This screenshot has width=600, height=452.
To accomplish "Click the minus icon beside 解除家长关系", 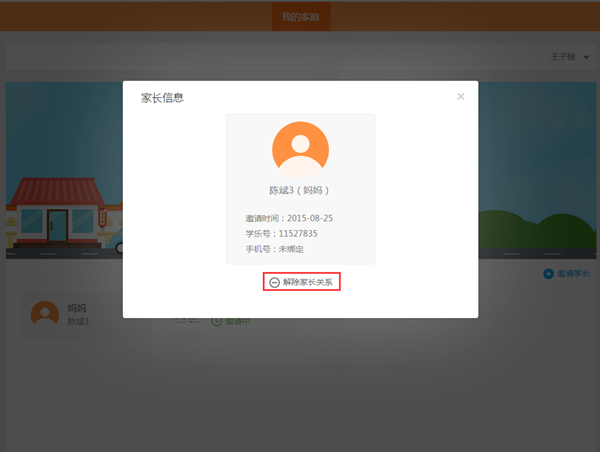I will (274, 283).
